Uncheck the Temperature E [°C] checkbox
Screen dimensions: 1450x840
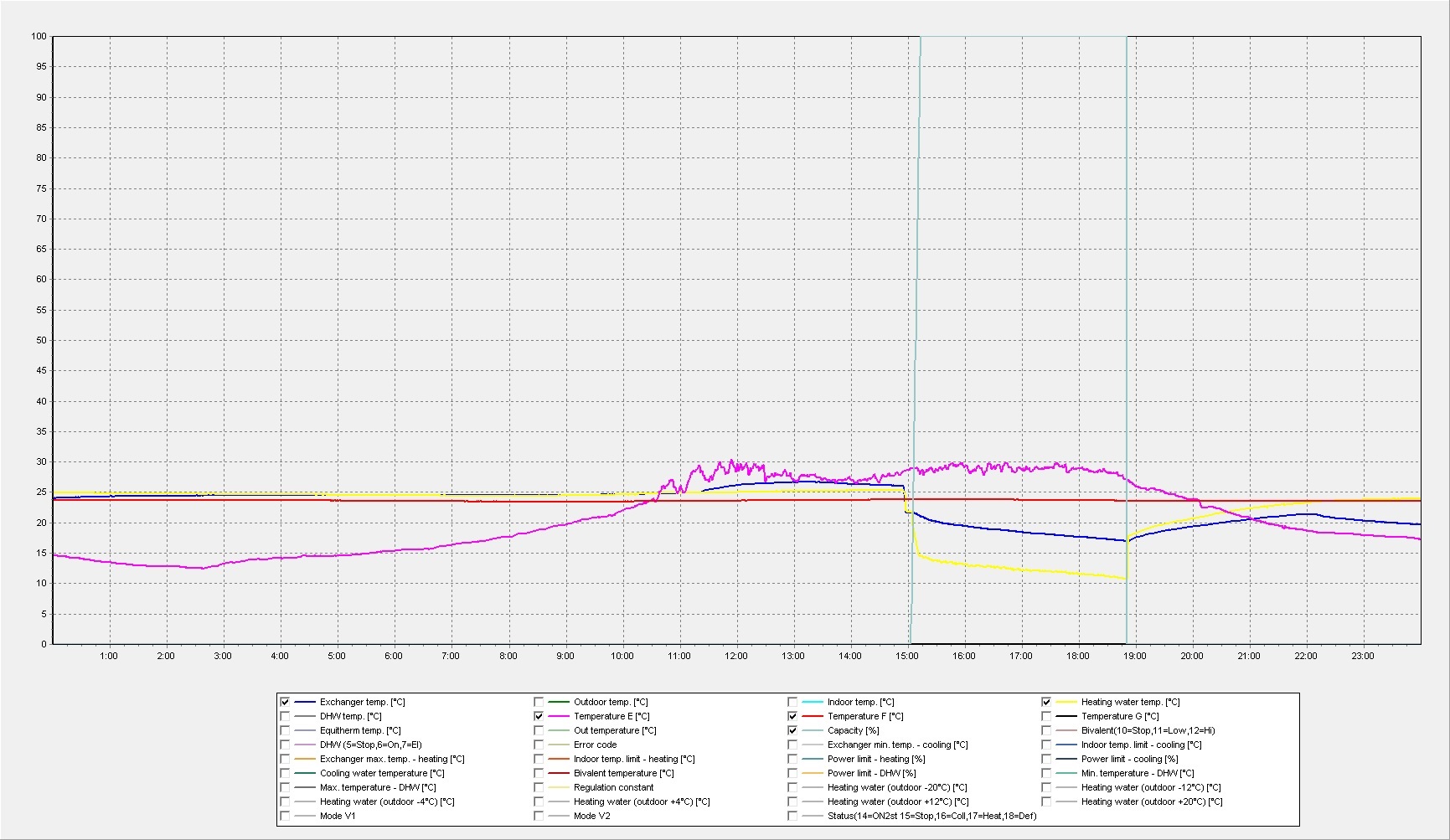point(539,716)
